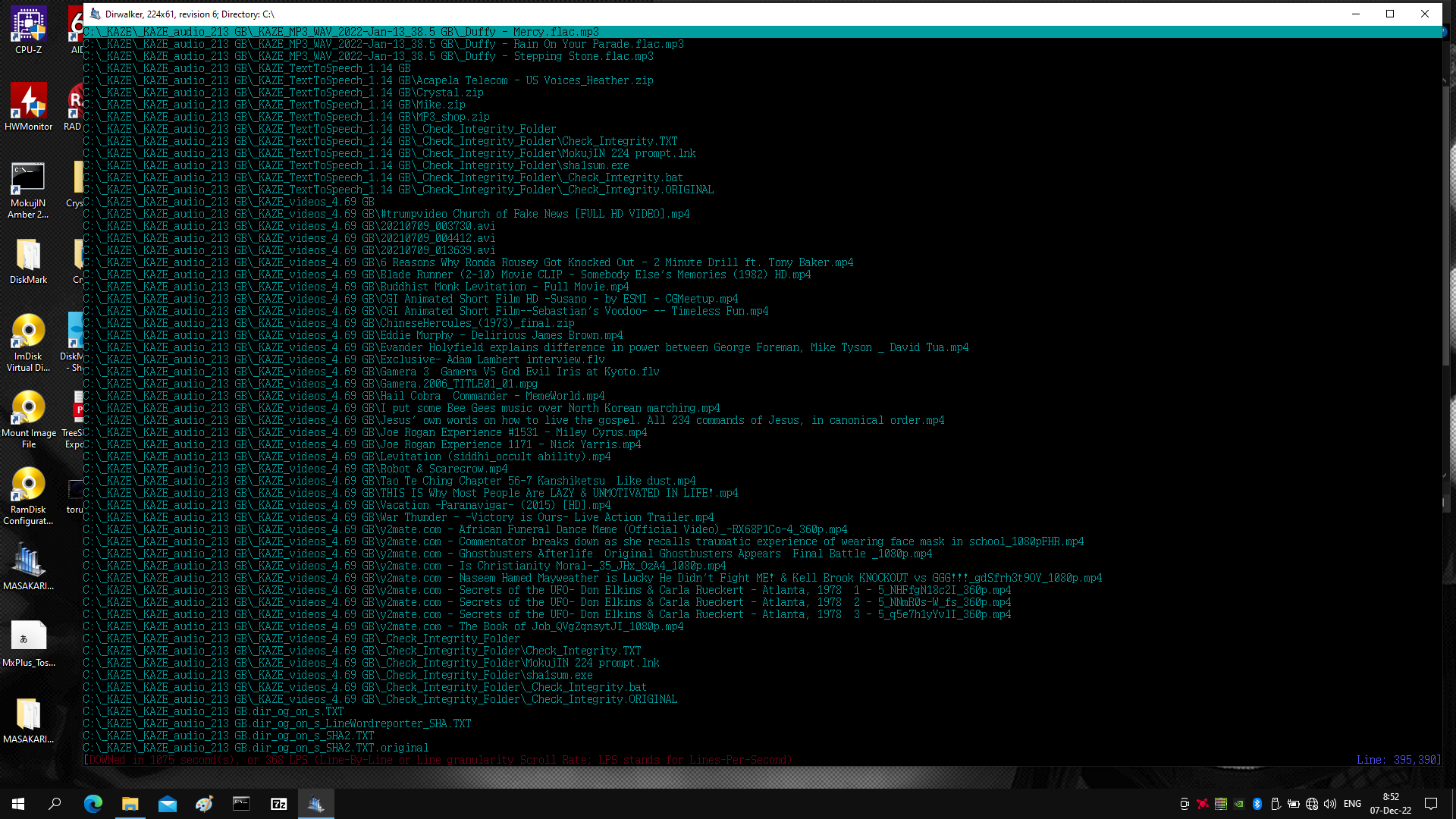The height and width of the screenshot is (819, 1456).
Task: Select the highlighted Duffy - Mercy.flac.mp3 line
Action: tap(762, 32)
